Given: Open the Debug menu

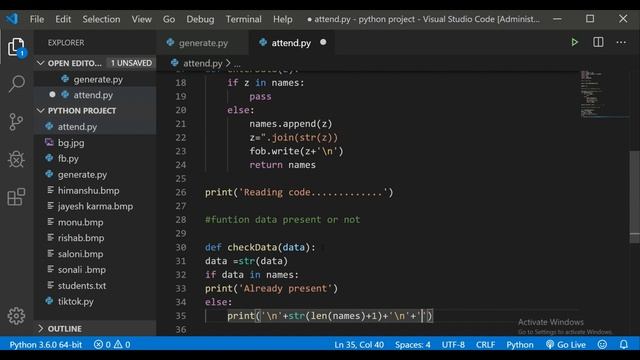Looking at the screenshot, I should click(200, 19).
